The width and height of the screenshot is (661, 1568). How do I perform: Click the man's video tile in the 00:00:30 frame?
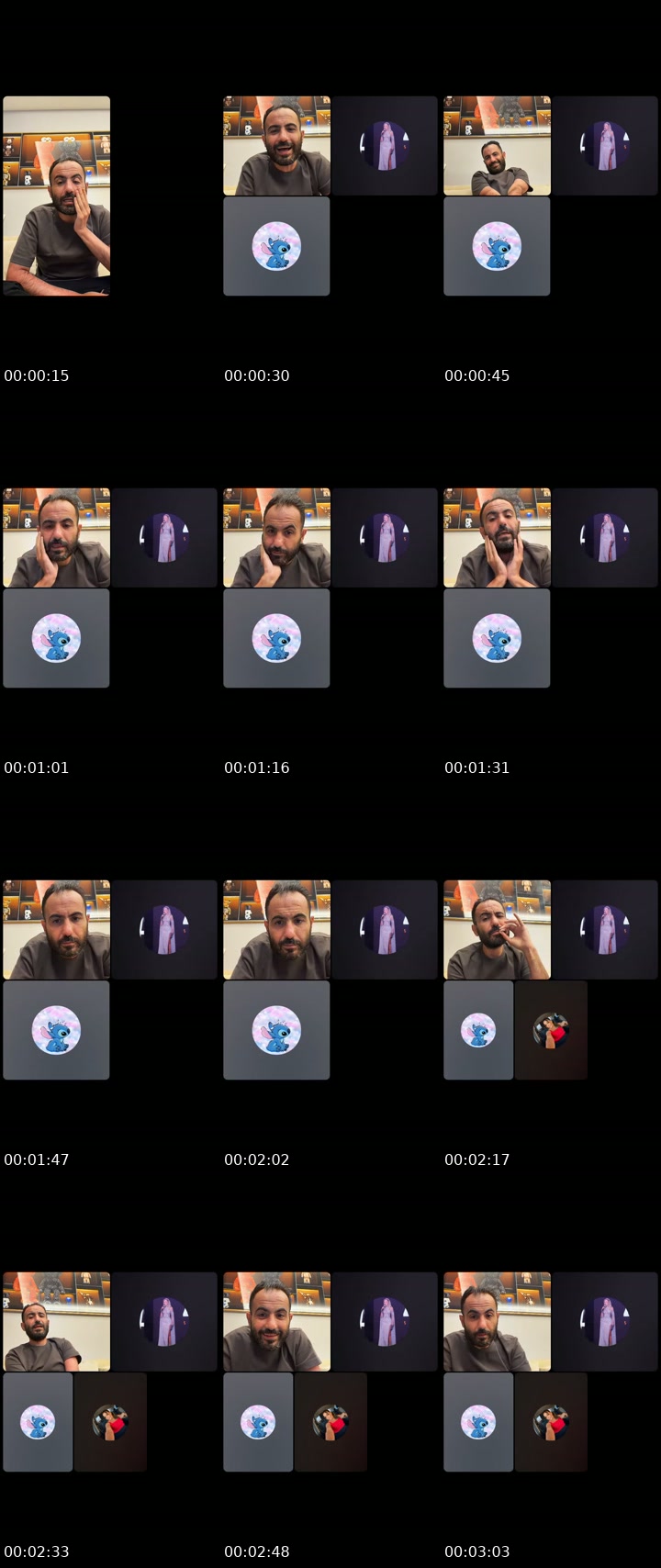[x=276, y=146]
